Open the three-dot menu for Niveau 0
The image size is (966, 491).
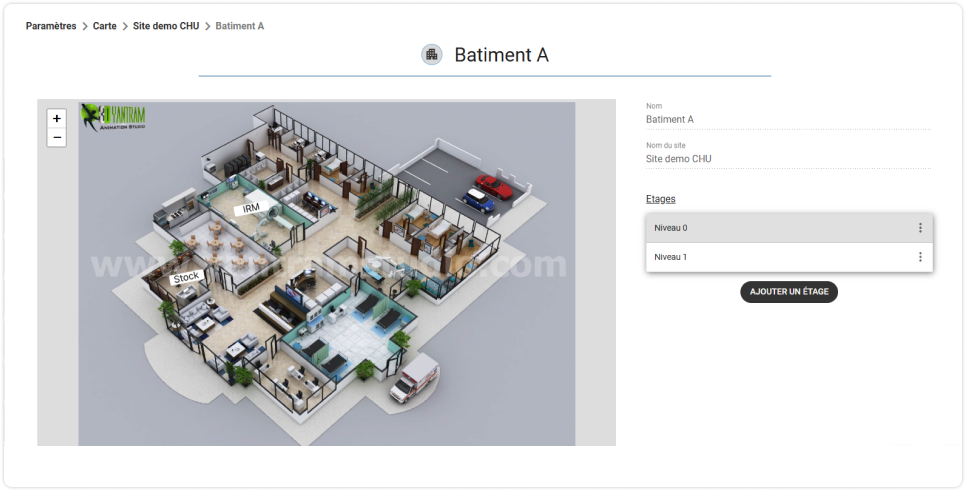920,228
